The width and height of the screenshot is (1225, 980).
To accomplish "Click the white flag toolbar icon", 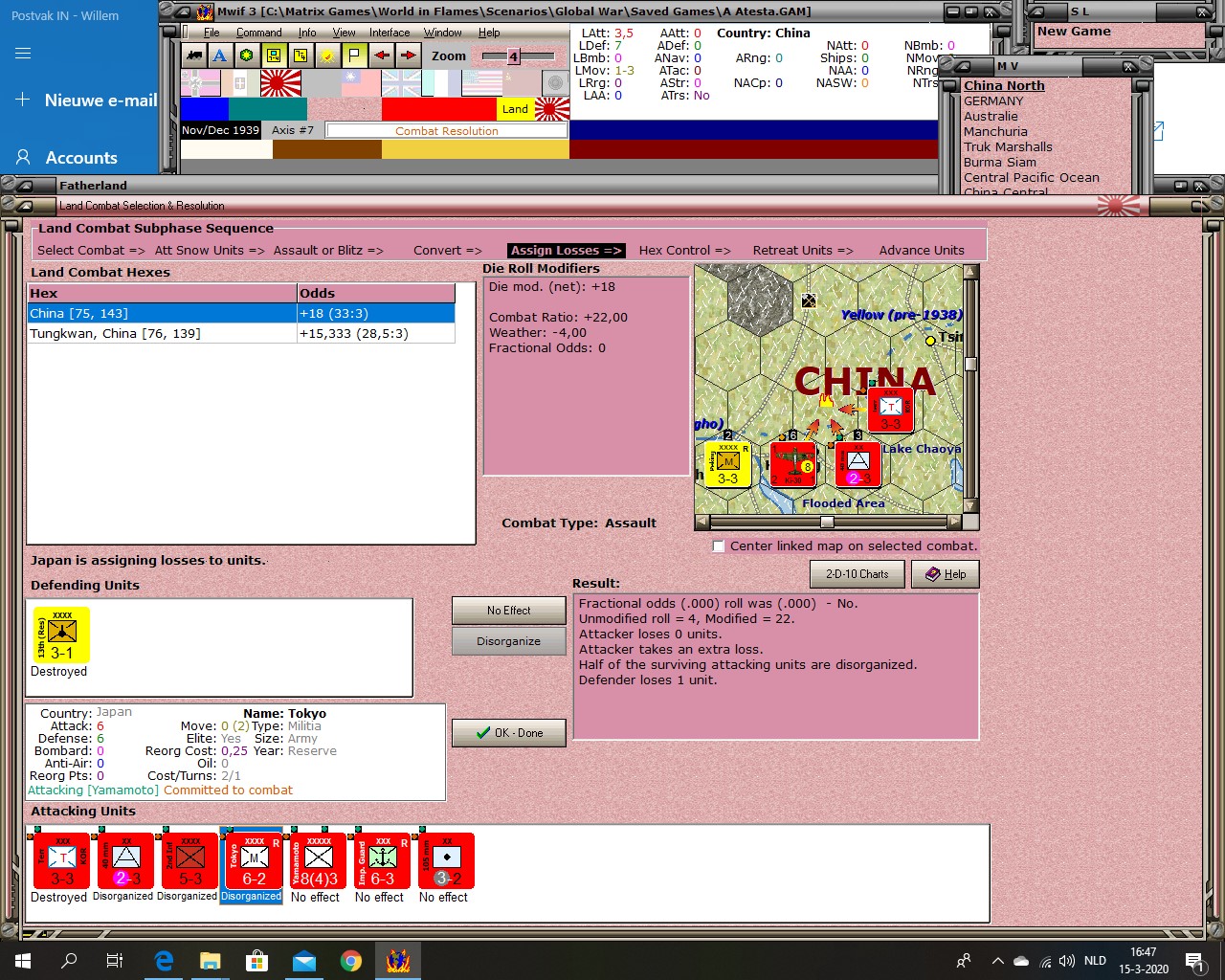I will coord(354,56).
